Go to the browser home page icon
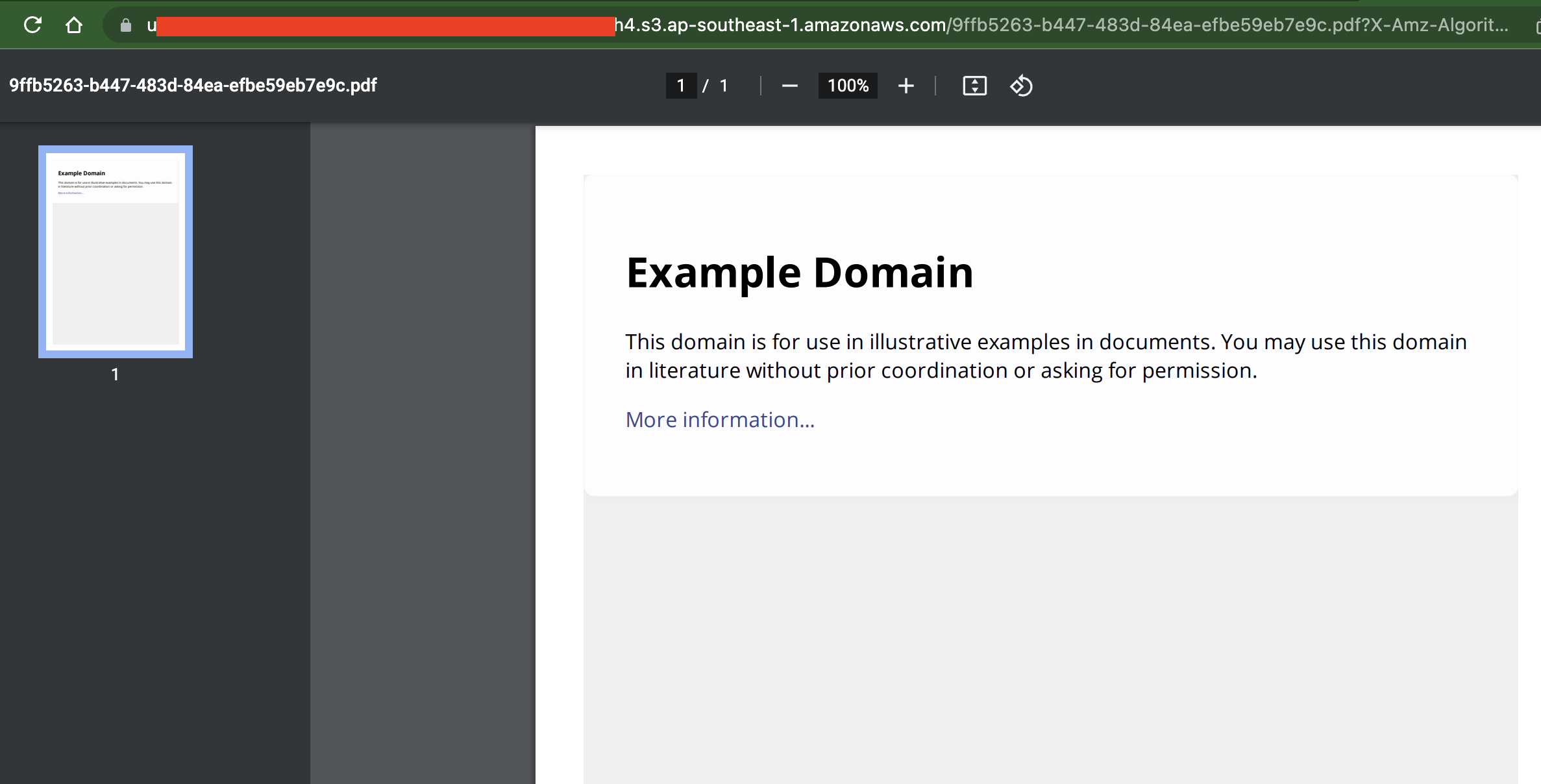The width and height of the screenshot is (1541, 784). point(74,25)
